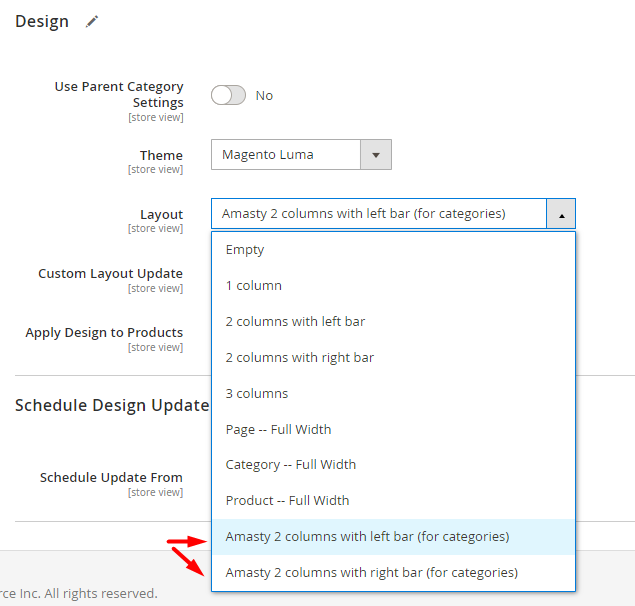
Task: Click the Apply Design to Products label
Action: (104, 333)
